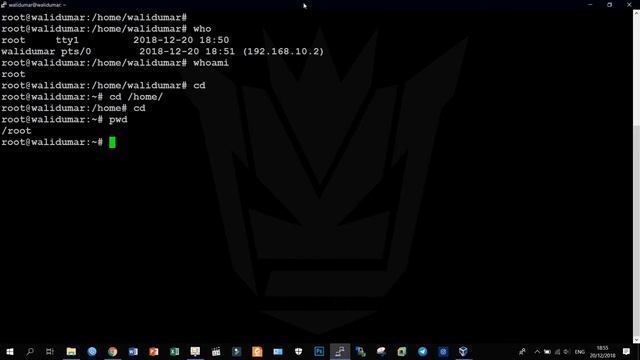Open Microsoft Word from the taskbar
640x360 pixels.
133,351
